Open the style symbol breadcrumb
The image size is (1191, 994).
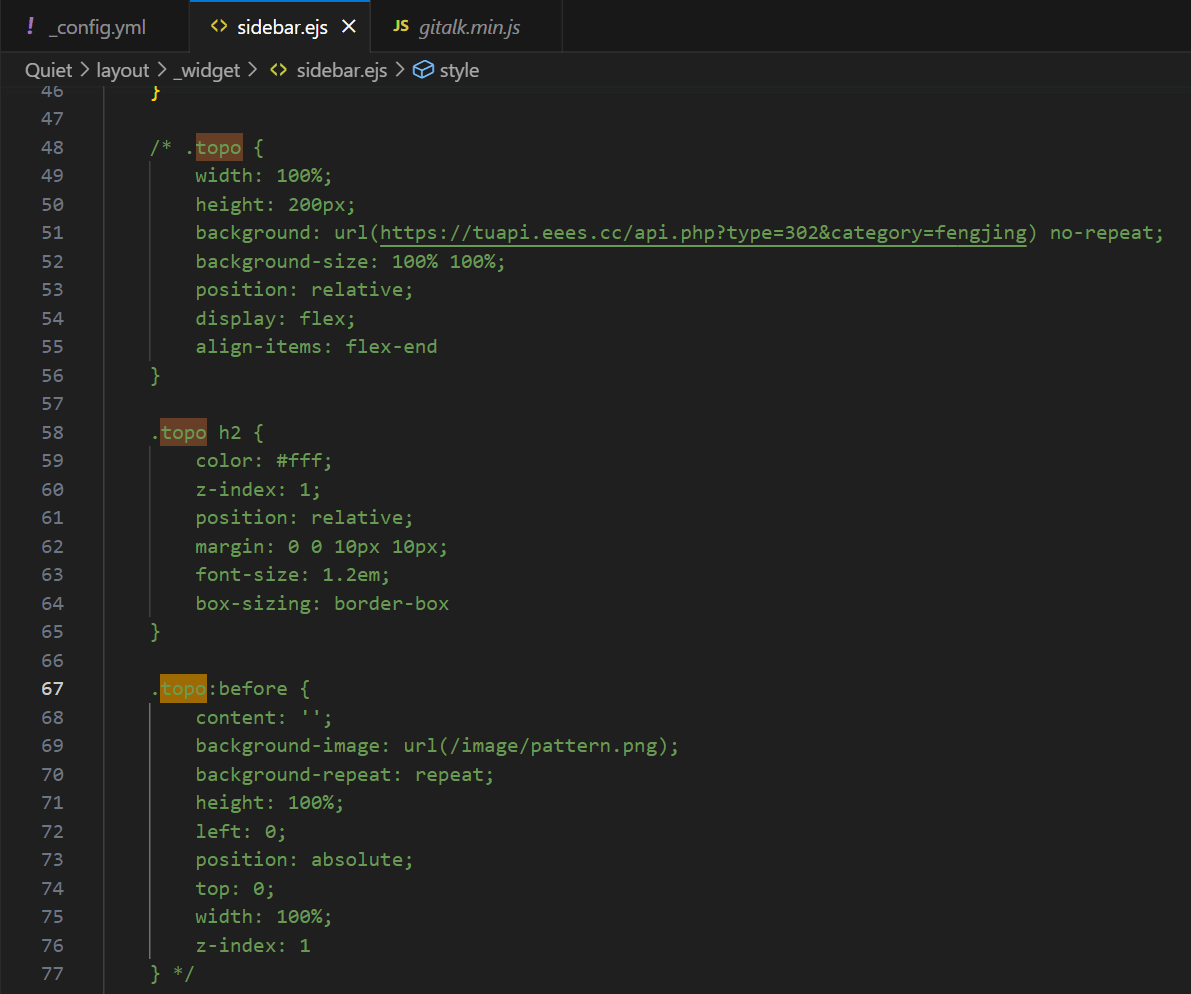[459, 71]
